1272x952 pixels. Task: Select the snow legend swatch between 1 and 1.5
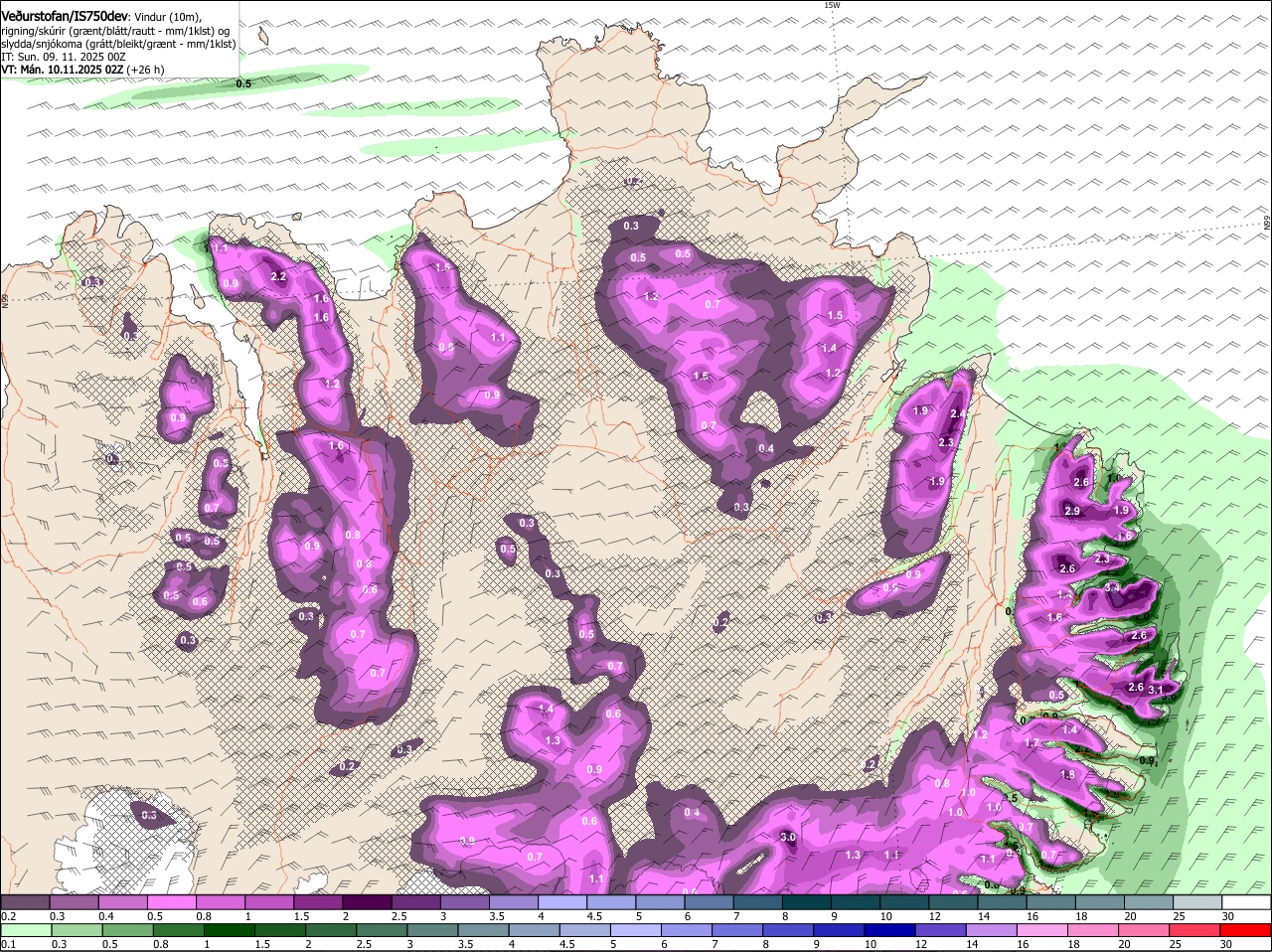tap(269, 901)
